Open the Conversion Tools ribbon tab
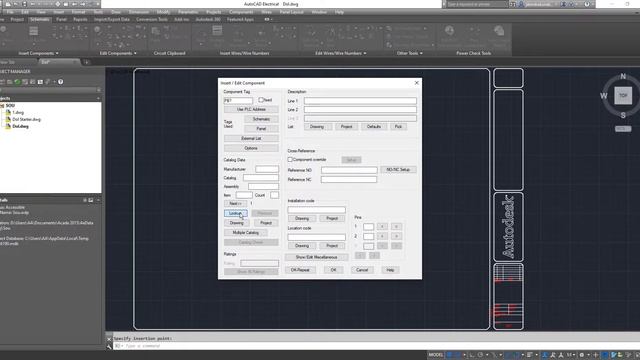The image size is (640, 360). (x=152, y=19)
